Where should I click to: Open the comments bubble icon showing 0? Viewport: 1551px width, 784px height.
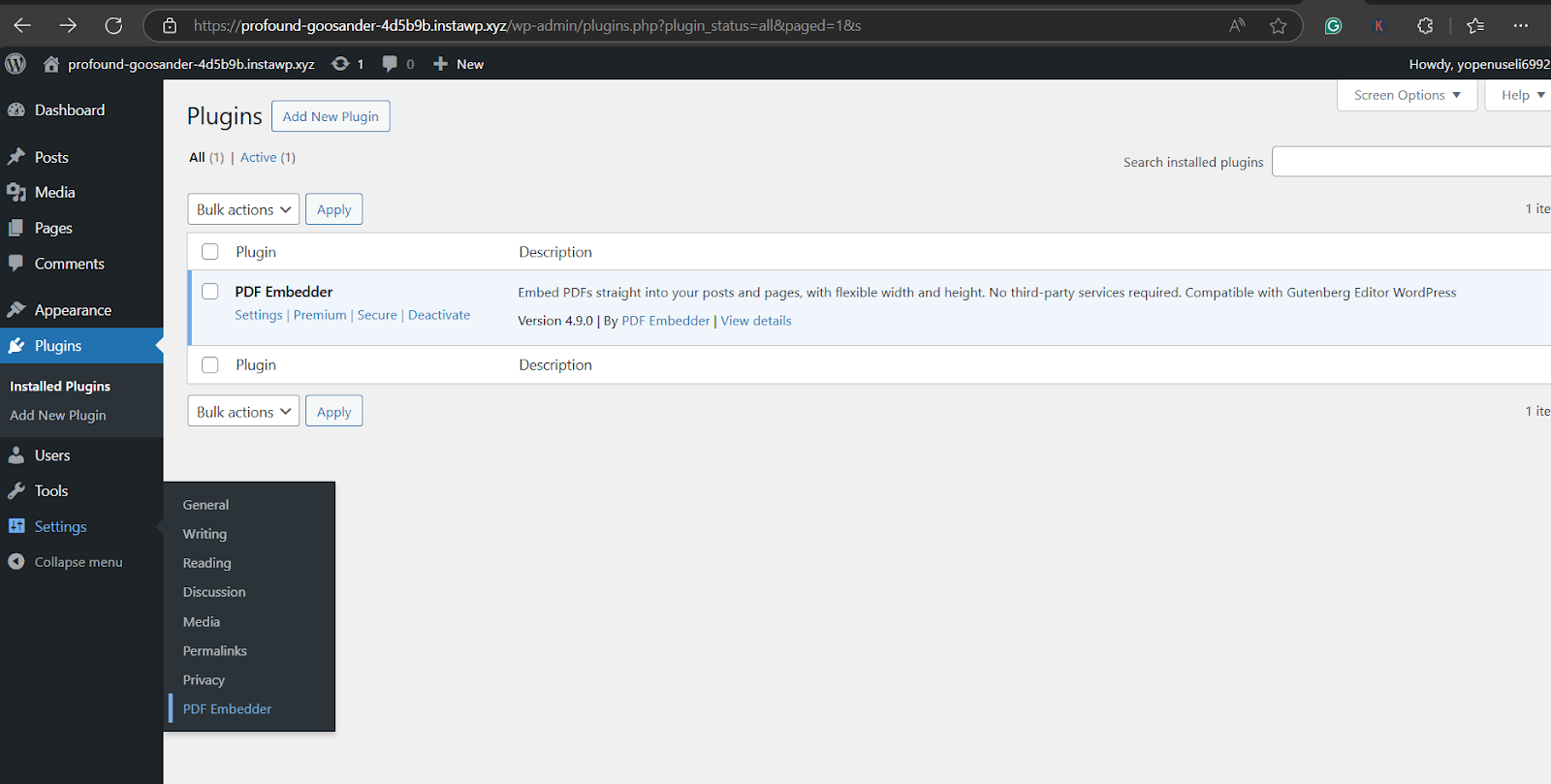point(390,64)
